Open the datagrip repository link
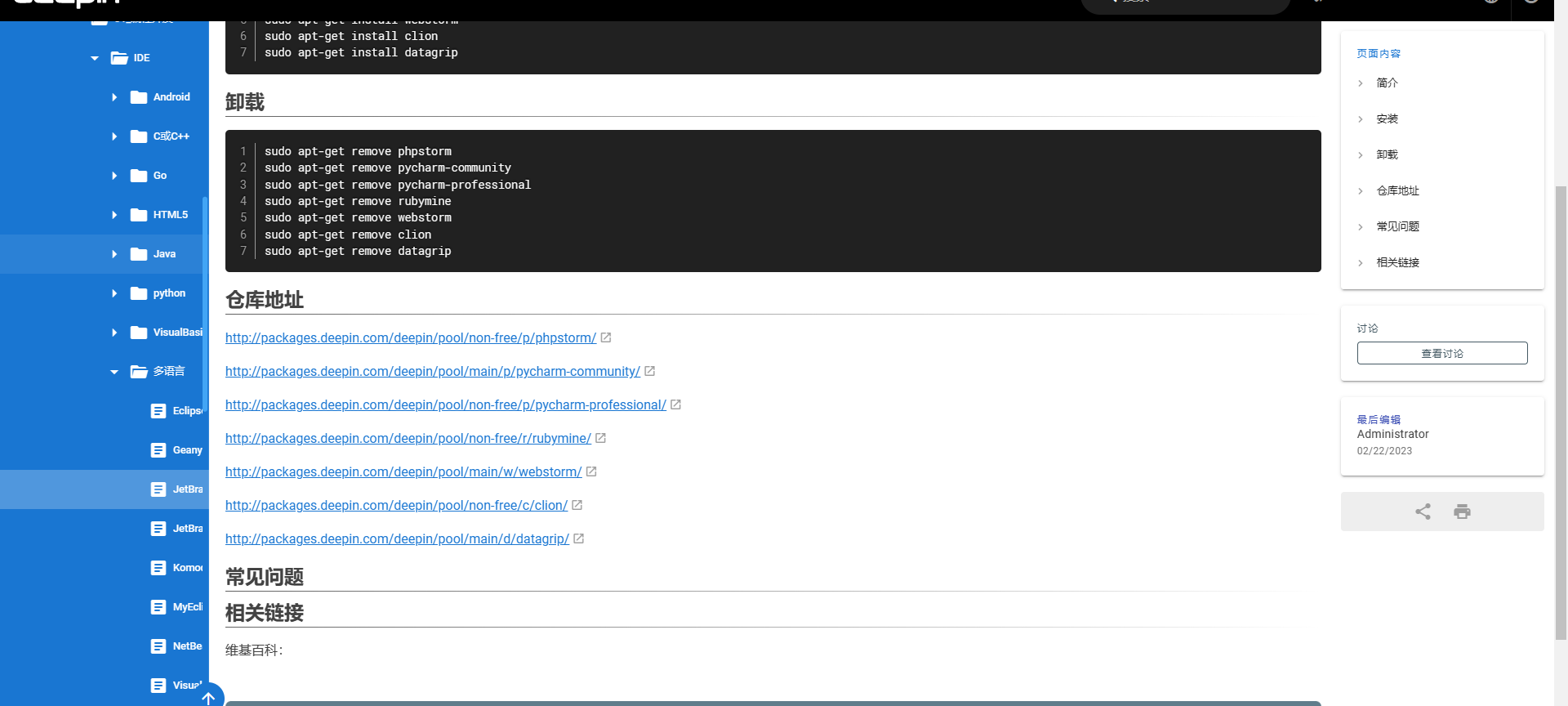This screenshot has width=1568, height=706. click(397, 538)
